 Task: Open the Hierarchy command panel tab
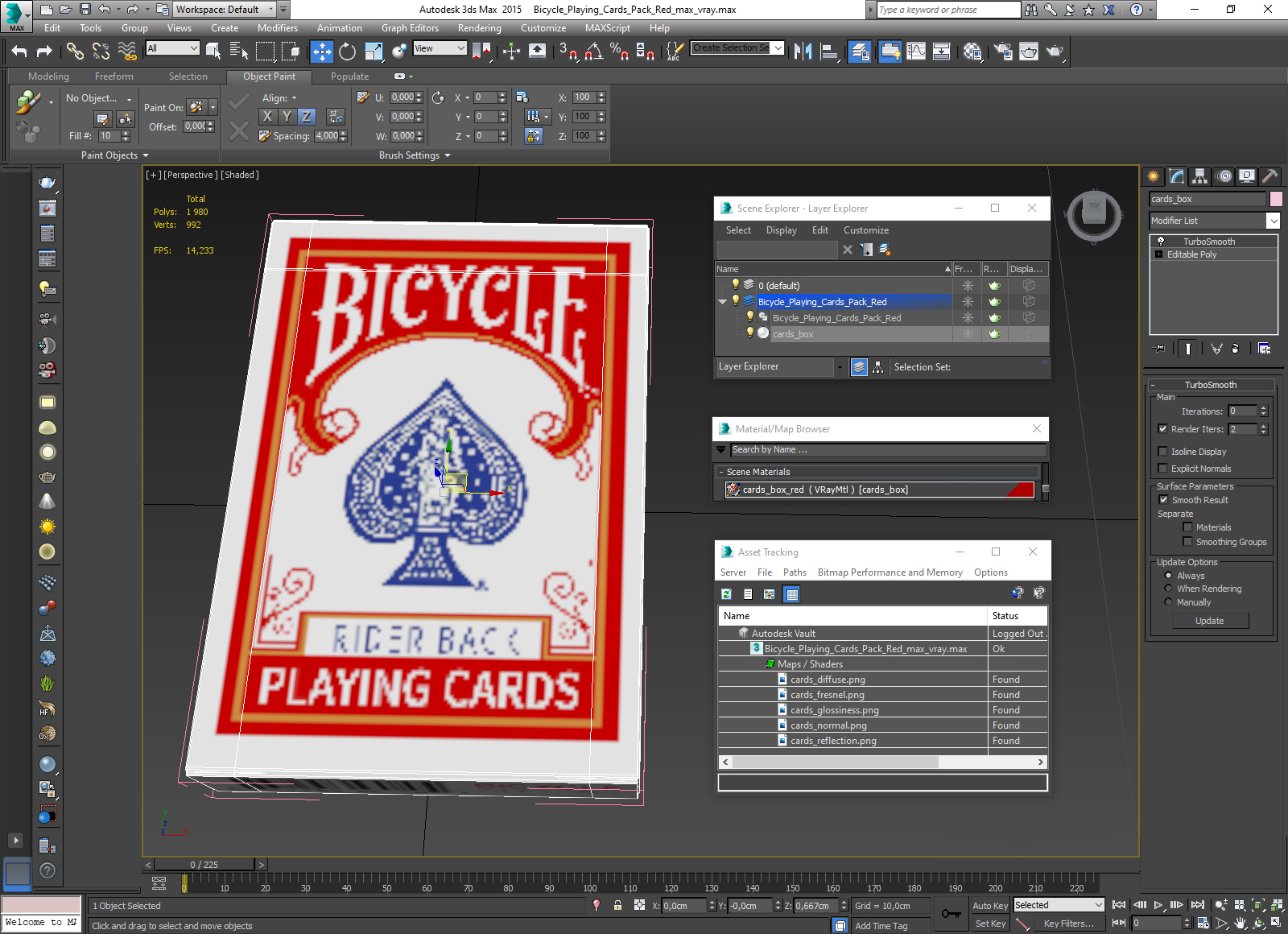click(1200, 176)
